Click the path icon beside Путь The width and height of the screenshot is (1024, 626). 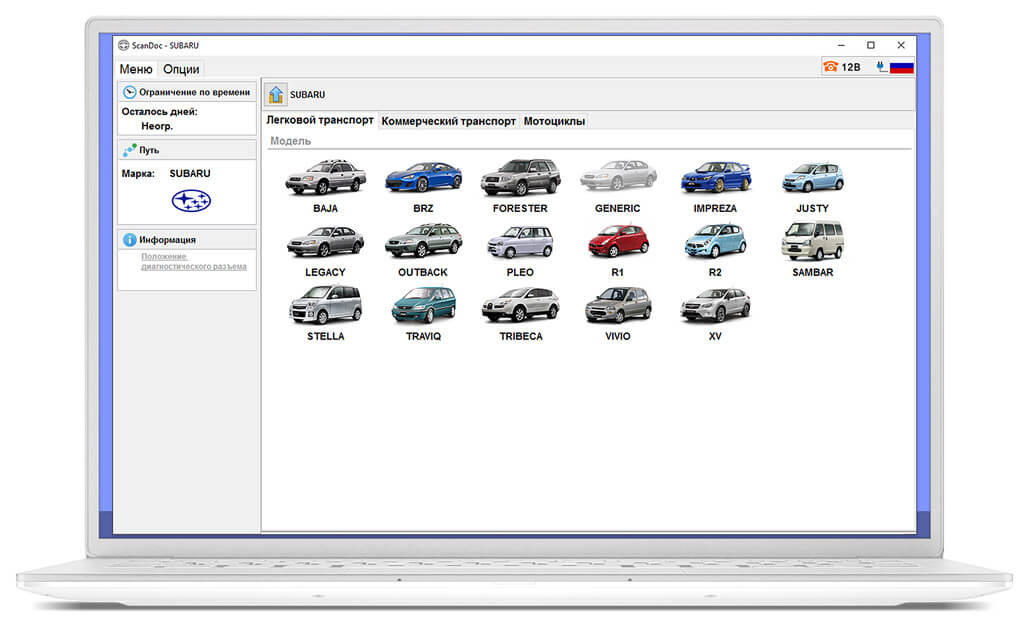[x=129, y=150]
